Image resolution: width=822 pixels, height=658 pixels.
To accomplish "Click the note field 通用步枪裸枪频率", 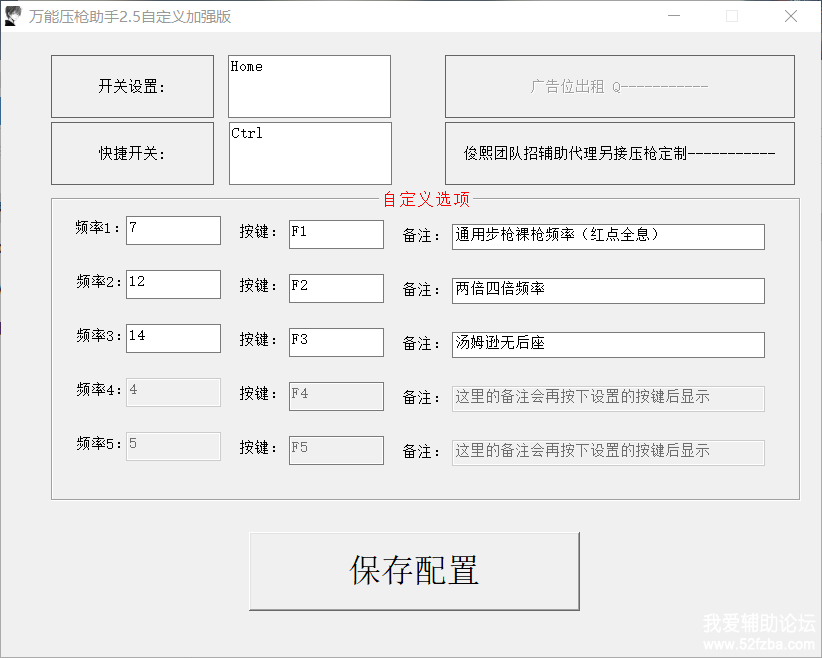I will tap(608, 237).
